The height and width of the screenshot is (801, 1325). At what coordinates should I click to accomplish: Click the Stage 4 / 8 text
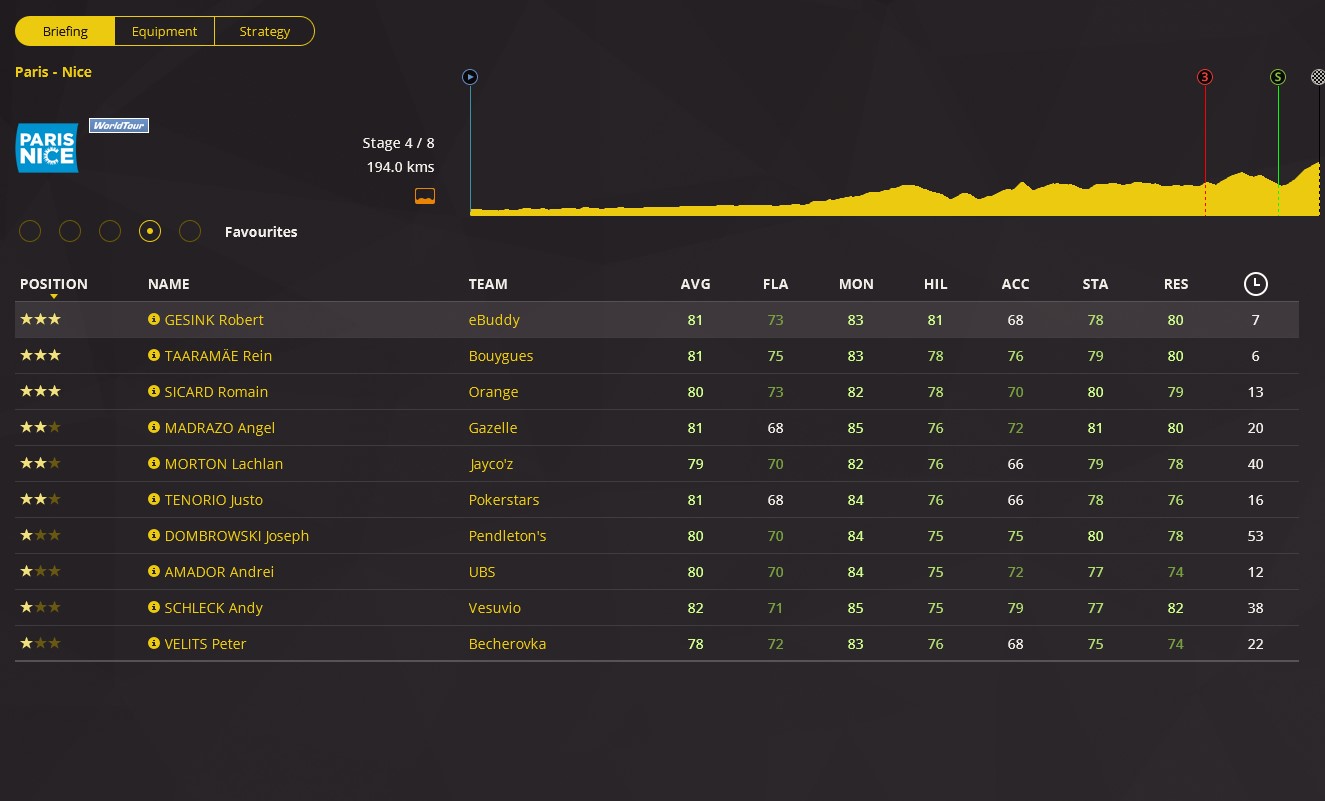pos(398,143)
